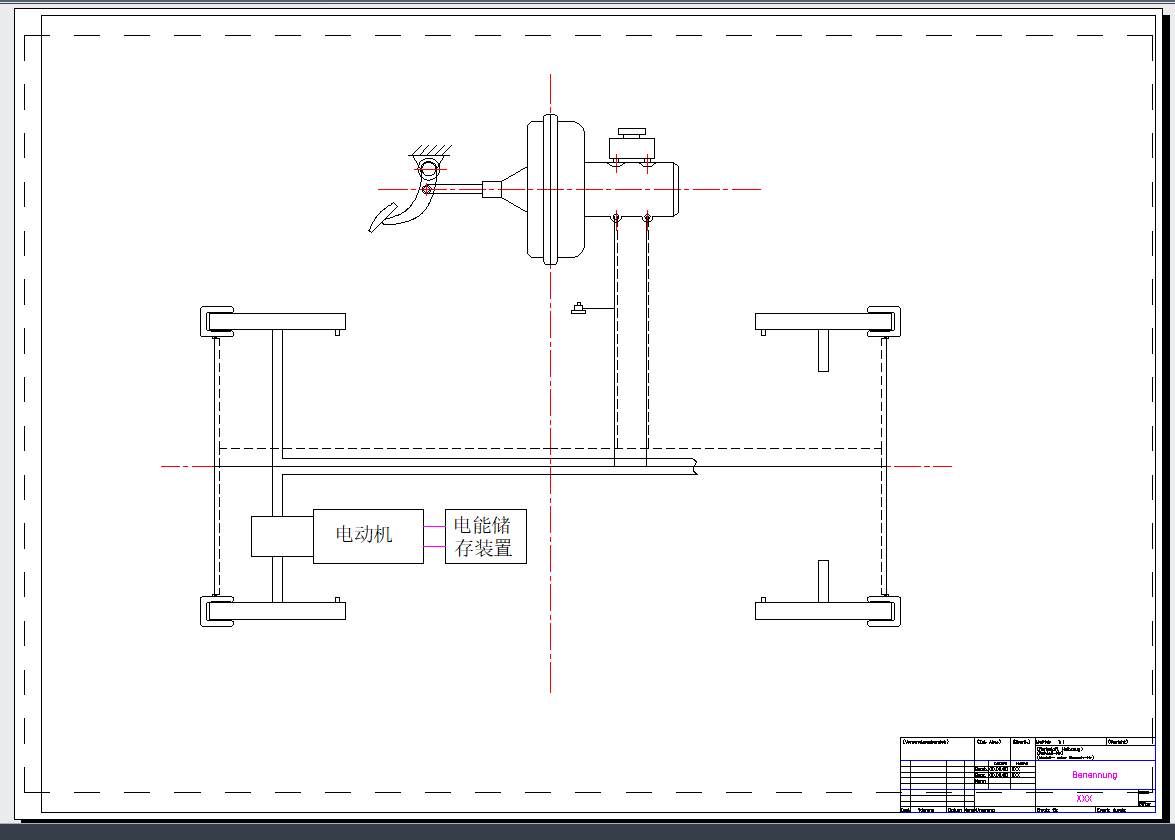
Task: Click the top-left cell of title block
Action: coord(937,748)
